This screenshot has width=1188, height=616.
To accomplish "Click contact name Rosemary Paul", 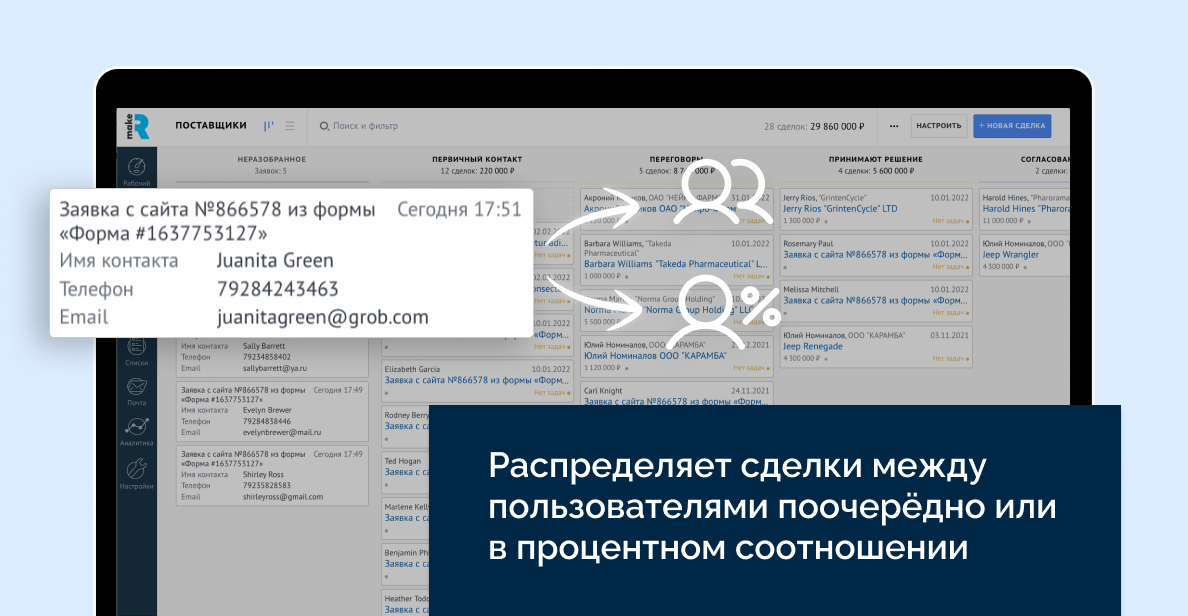I will point(808,243).
